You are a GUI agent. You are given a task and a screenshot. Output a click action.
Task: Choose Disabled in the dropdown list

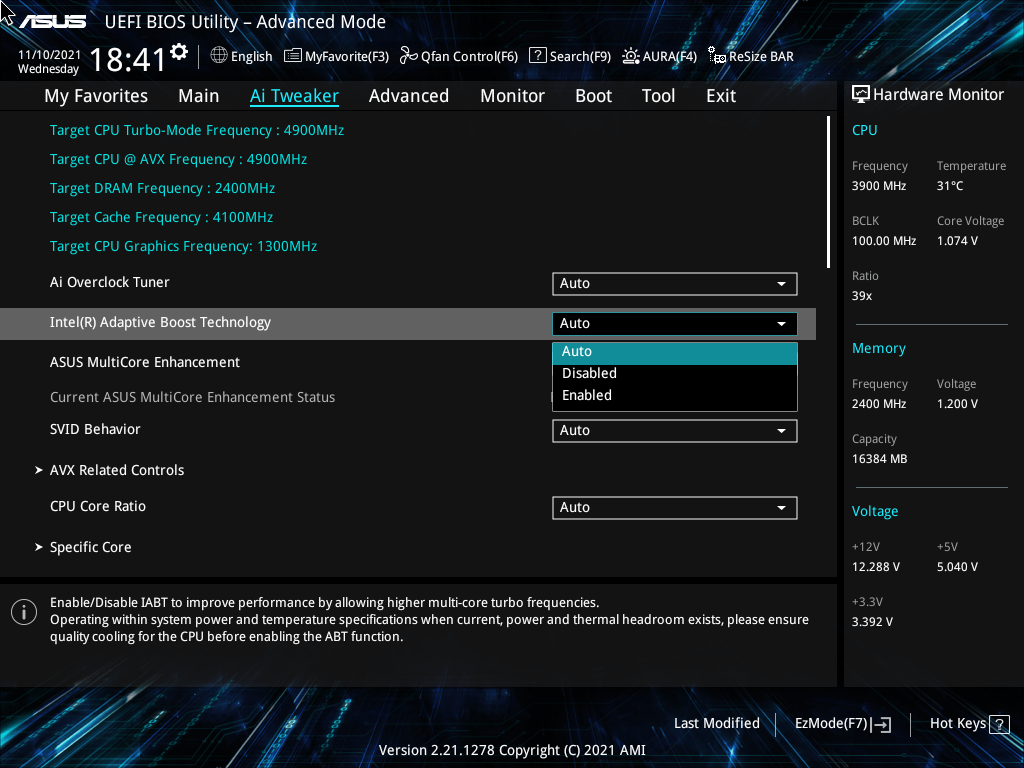pyautogui.click(x=675, y=374)
